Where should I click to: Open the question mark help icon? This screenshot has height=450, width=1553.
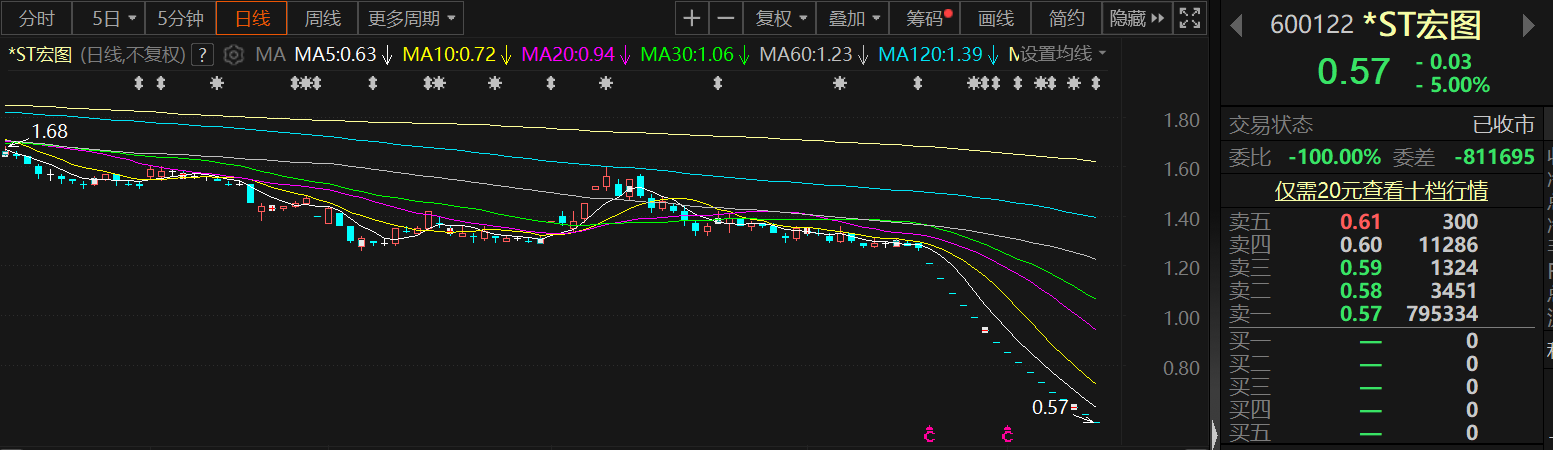pyautogui.click(x=203, y=54)
